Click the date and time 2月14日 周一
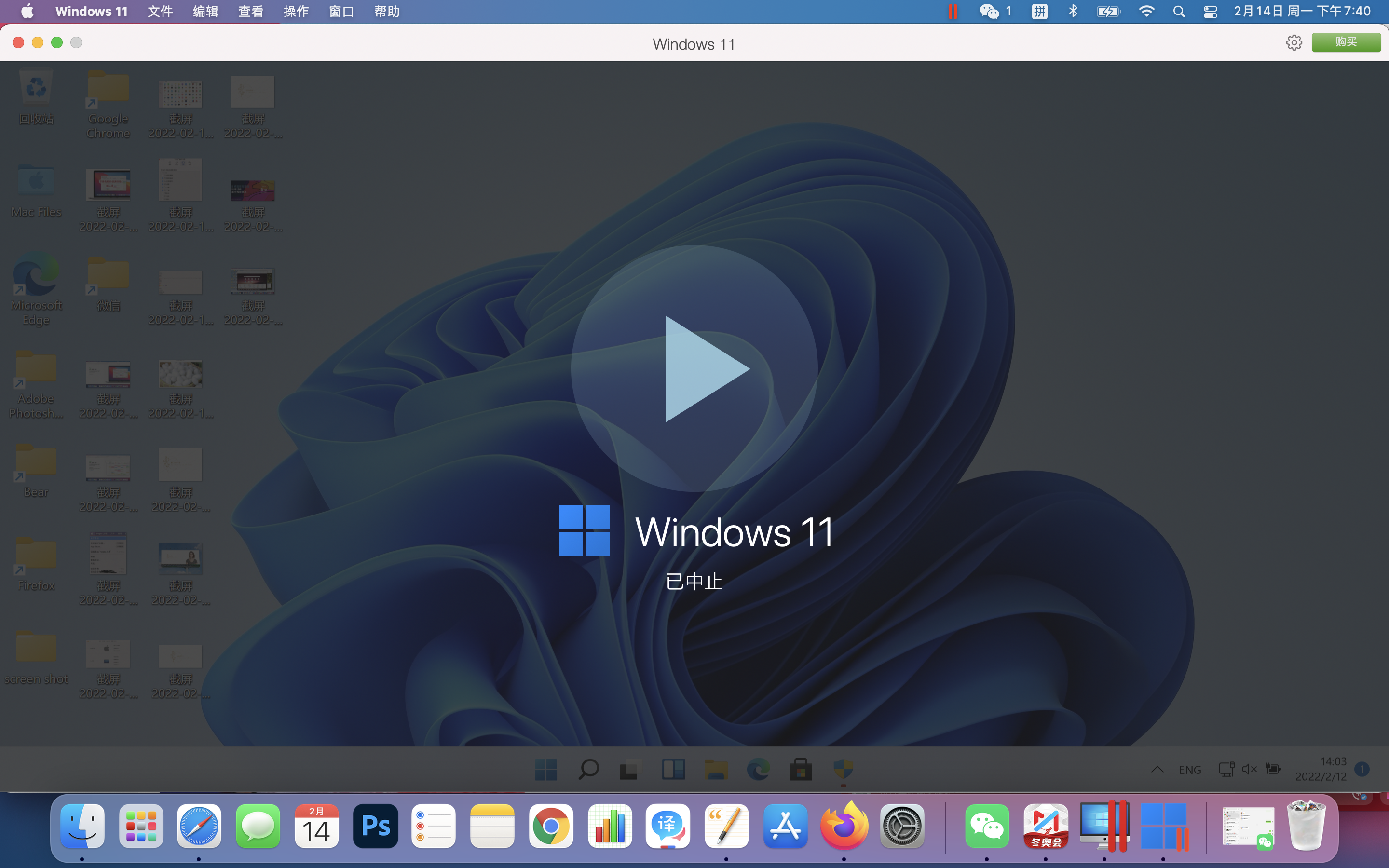Image resolution: width=1389 pixels, height=868 pixels. pos(1302,12)
